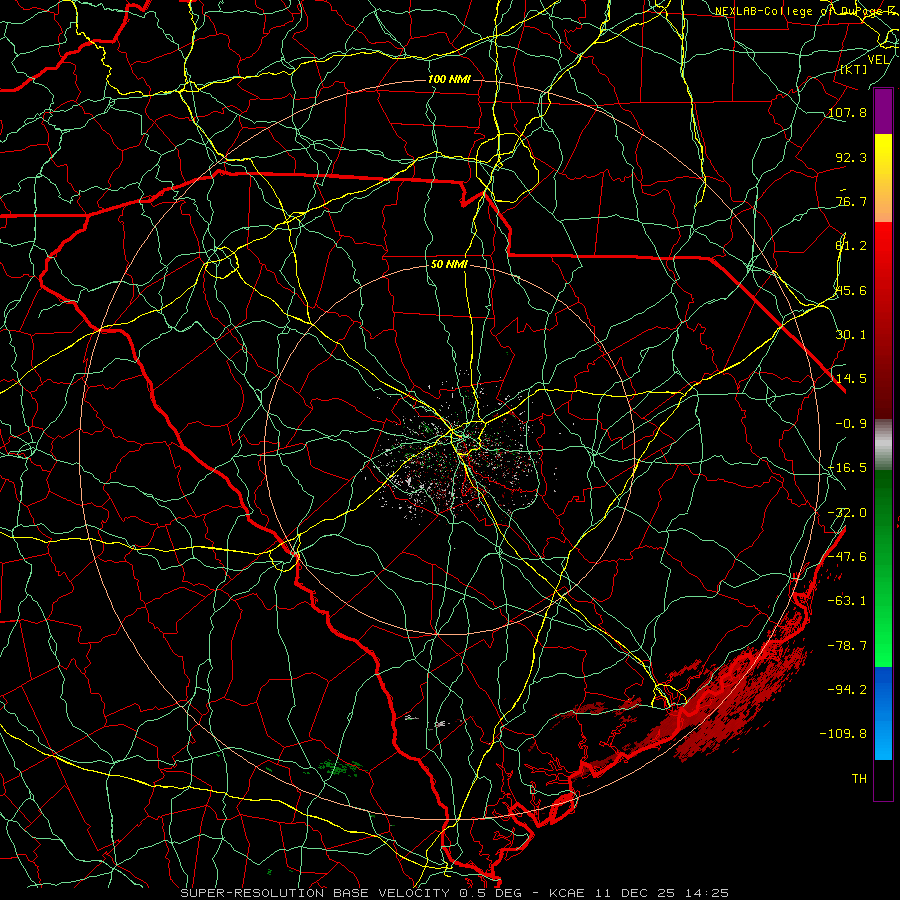Click the -63.1 velocity scale value

point(848,601)
